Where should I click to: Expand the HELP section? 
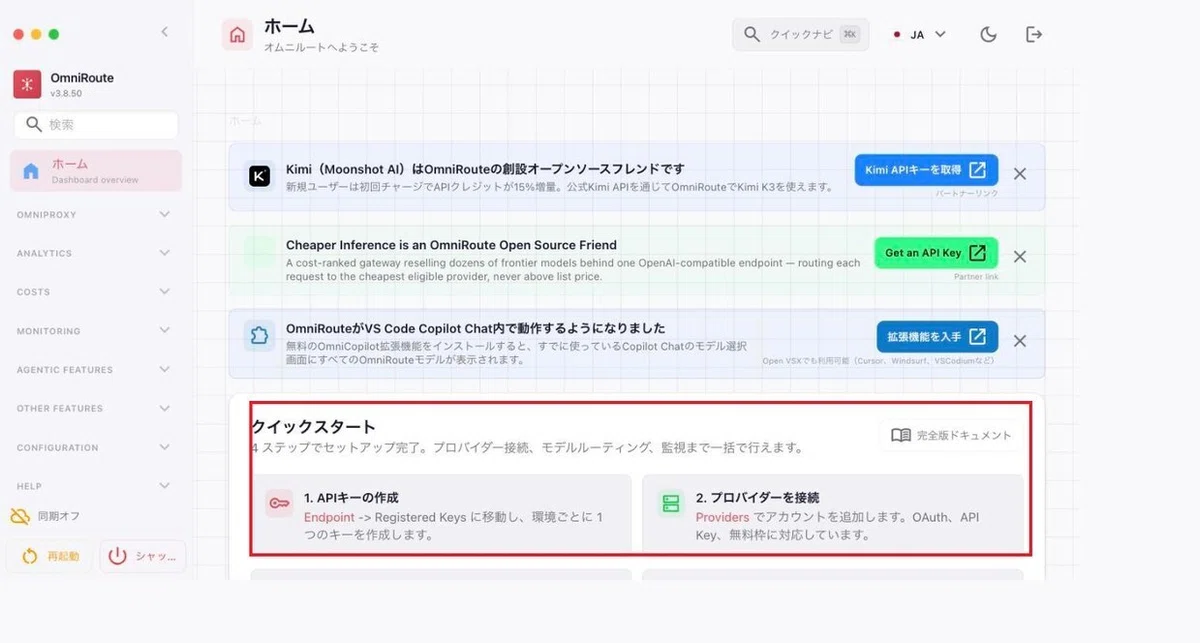coord(93,486)
